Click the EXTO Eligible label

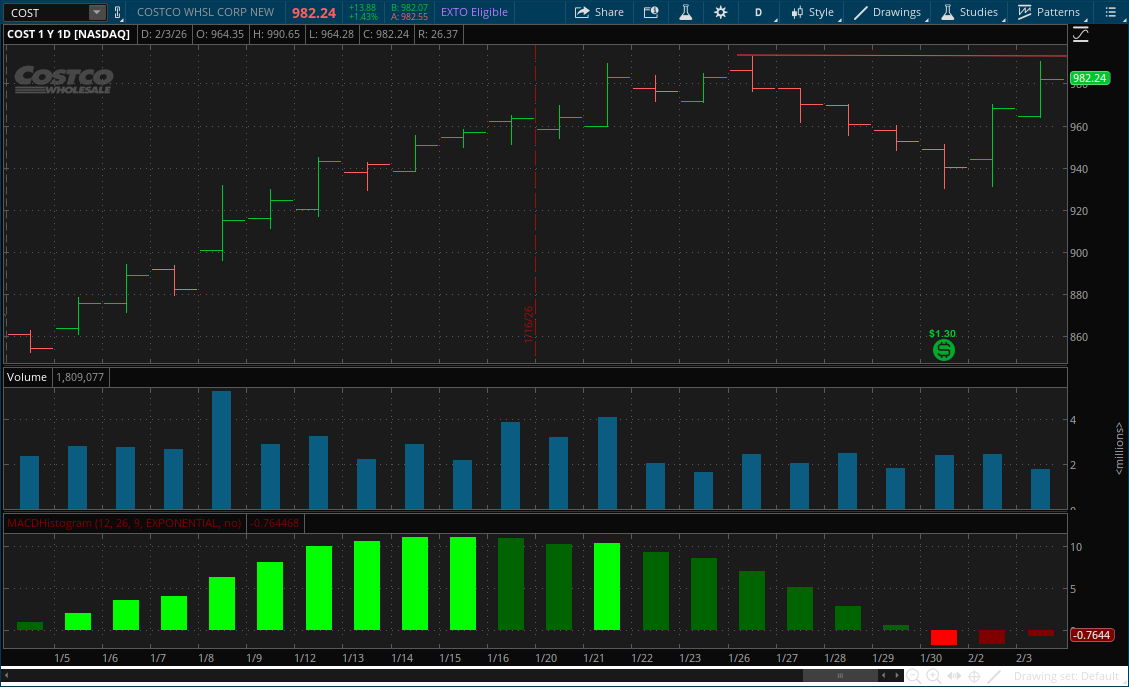(474, 12)
